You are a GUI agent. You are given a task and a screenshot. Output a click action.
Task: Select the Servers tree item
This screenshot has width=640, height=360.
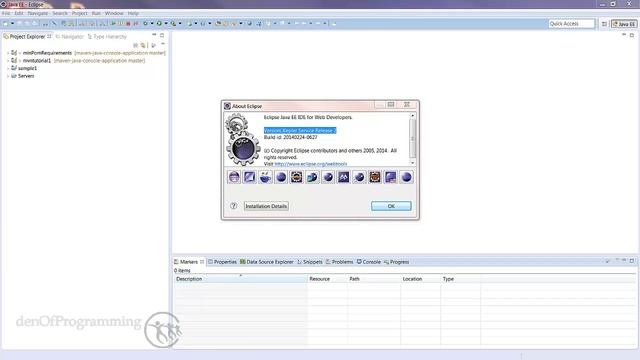pyautogui.click(x=26, y=76)
